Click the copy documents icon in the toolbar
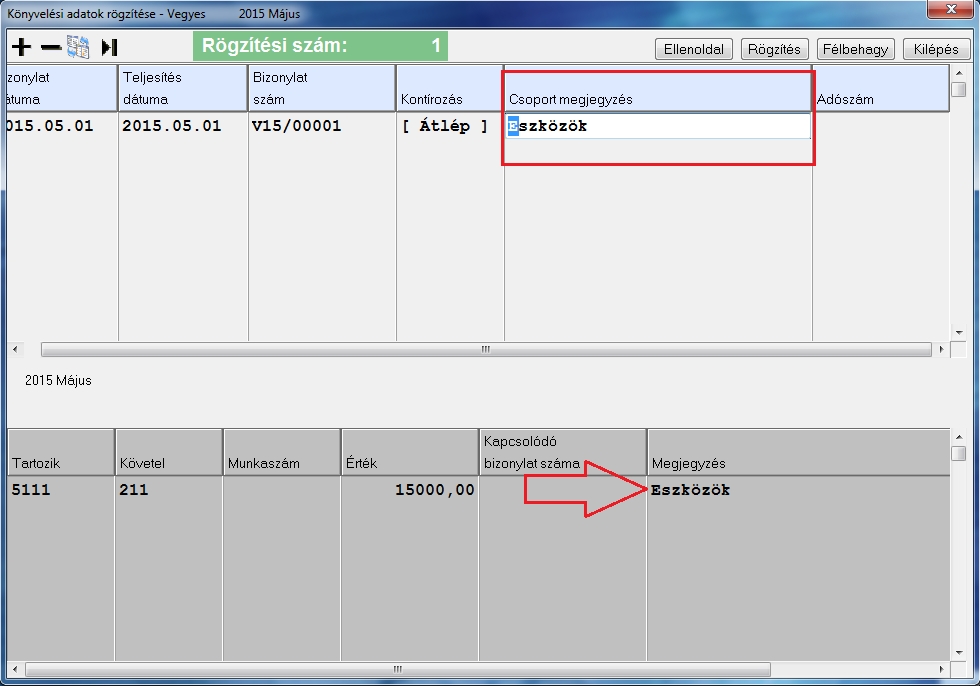 pyautogui.click(x=78, y=47)
